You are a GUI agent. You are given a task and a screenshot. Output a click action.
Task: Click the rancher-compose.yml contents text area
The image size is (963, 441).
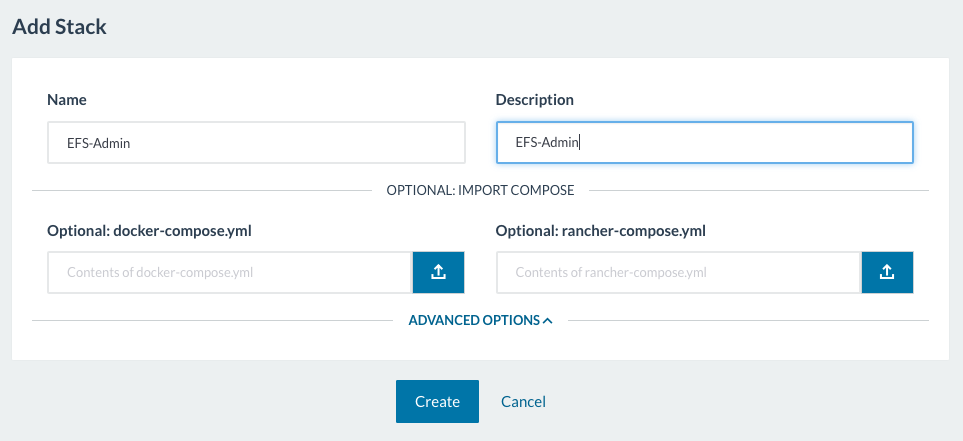(678, 272)
